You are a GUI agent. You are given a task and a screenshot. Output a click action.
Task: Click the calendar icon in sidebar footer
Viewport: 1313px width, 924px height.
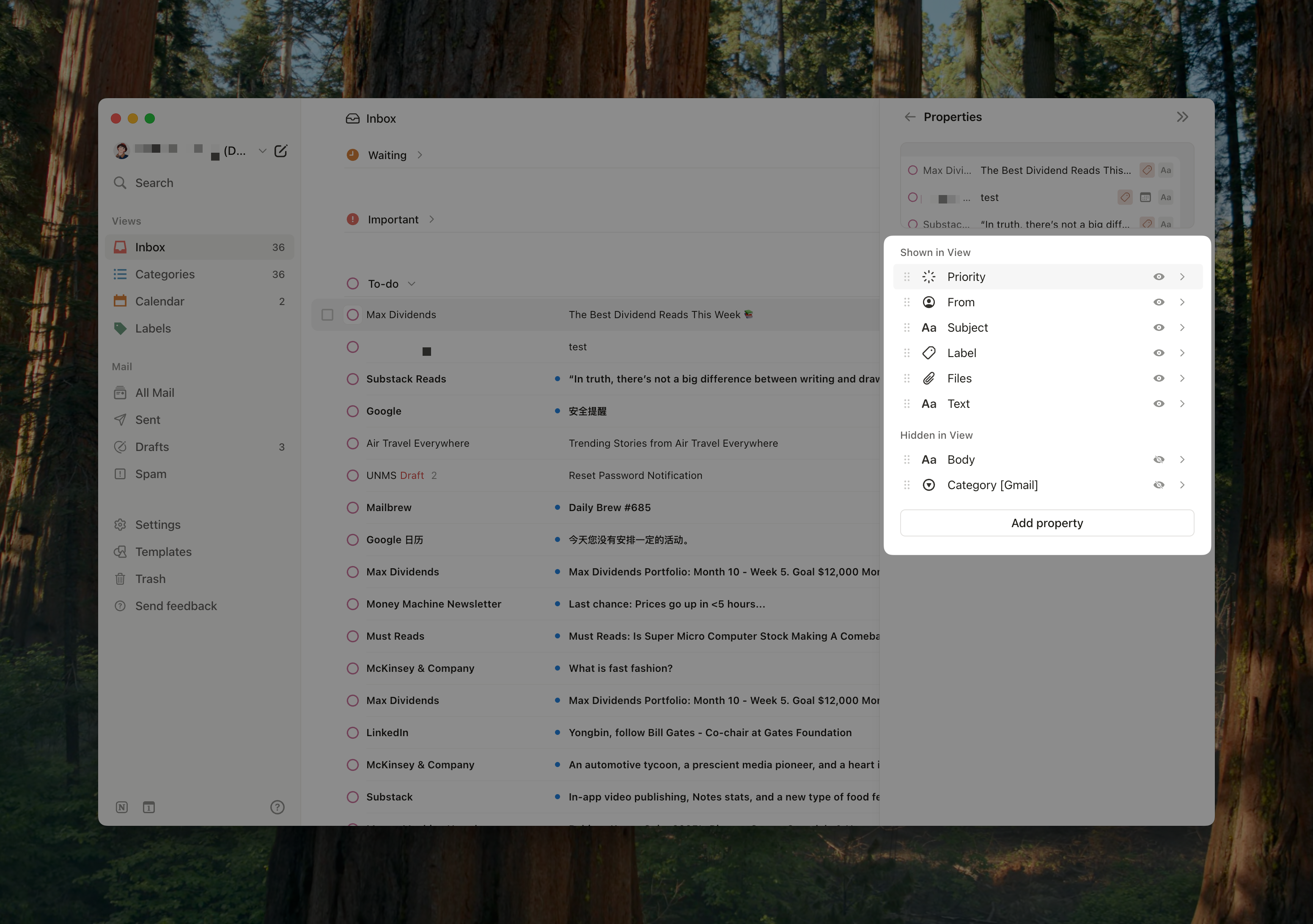[148, 807]
